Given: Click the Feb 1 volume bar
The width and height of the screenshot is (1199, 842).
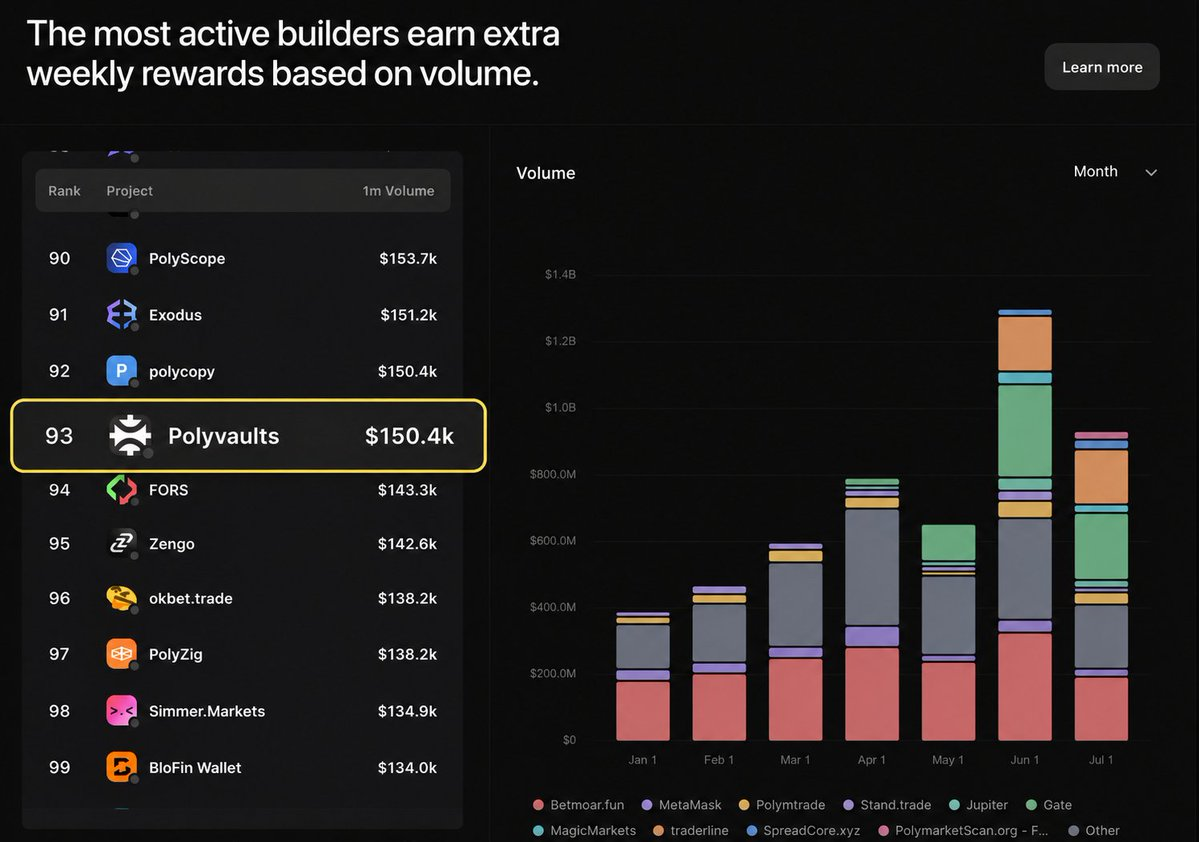Looking at the screenshot, I should click(719, 663).
